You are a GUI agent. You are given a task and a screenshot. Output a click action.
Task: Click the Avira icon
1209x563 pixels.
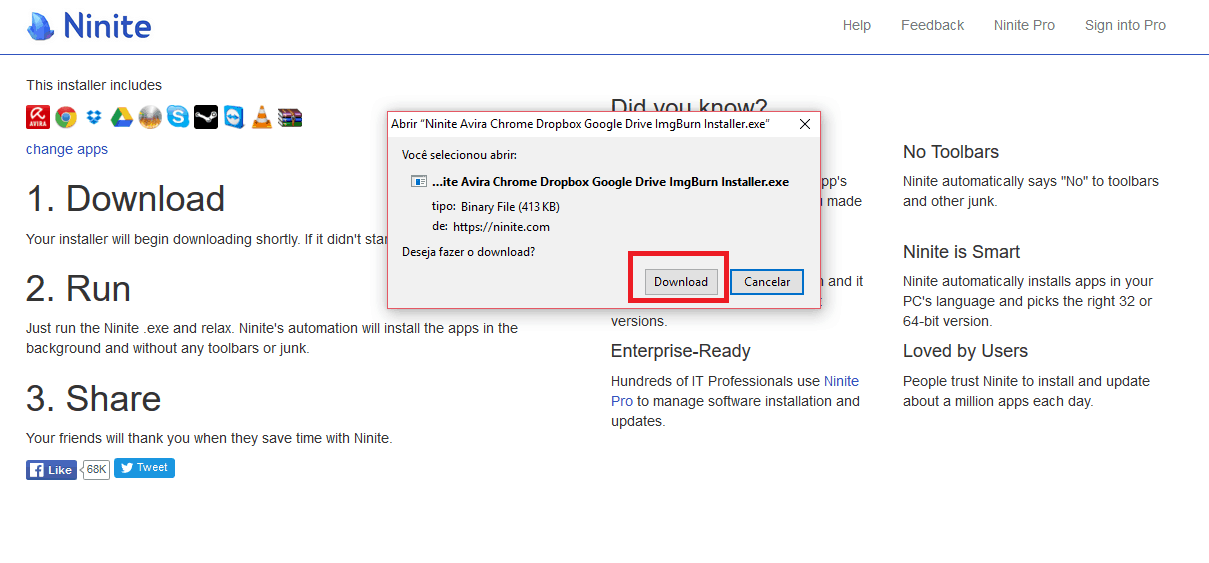pyautogui.click(x=38, y=117)
